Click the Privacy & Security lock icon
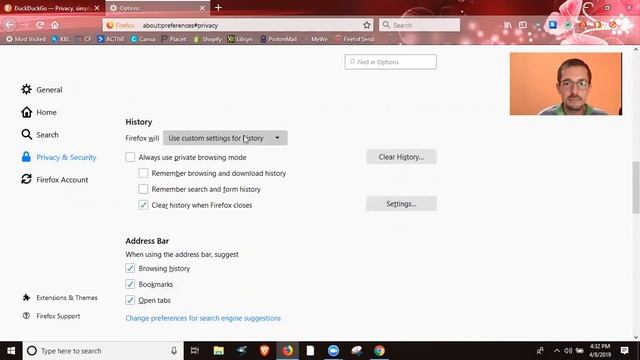The image size is (640, 360). coord(26,157)
